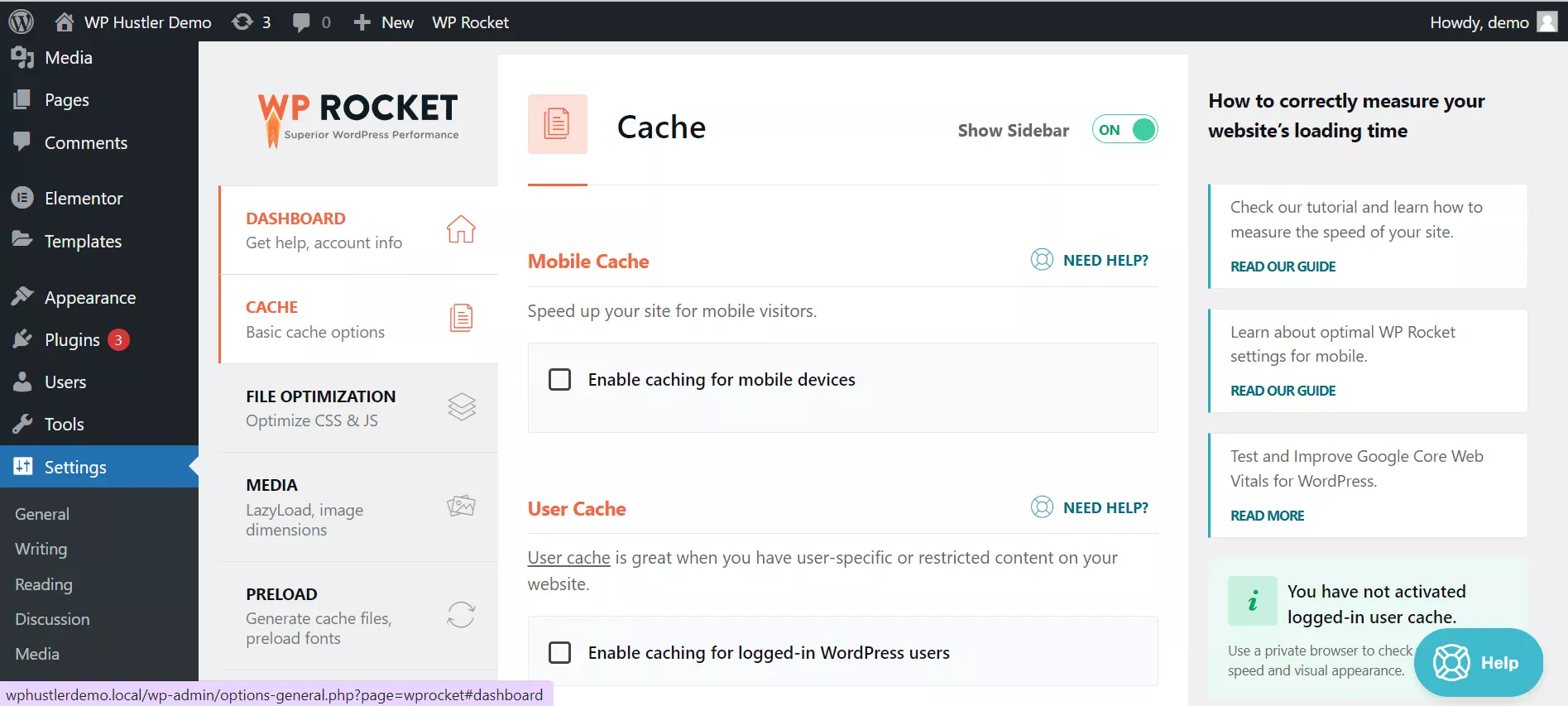The height and width of the screenshot is (706, 1568).
Task: Click the Media images icon in WP Rocket nav
Action: (x=461, y=505)
